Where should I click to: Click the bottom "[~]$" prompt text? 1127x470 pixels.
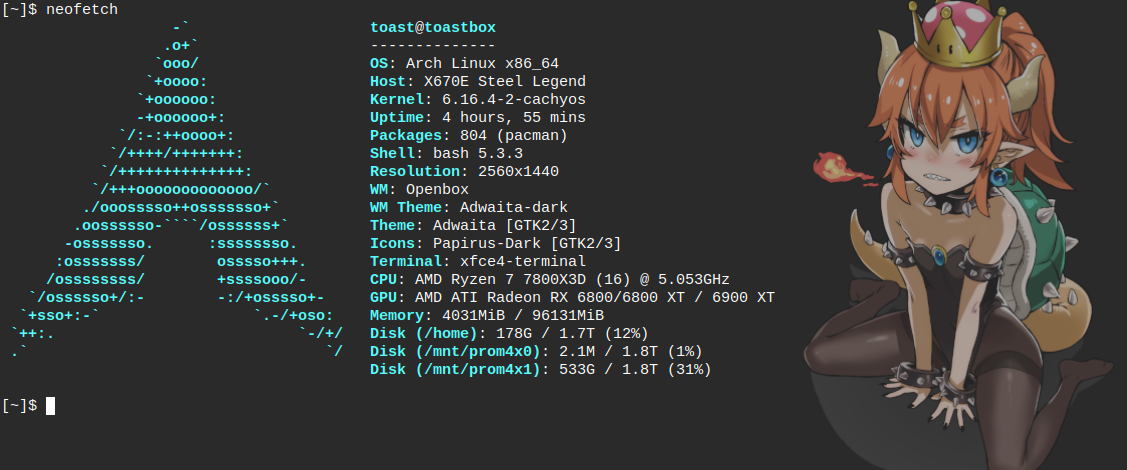19,406
